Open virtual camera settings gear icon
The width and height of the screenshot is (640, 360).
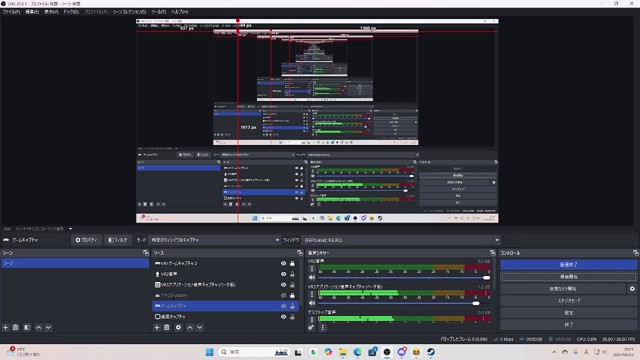click(x=632, y=289)
